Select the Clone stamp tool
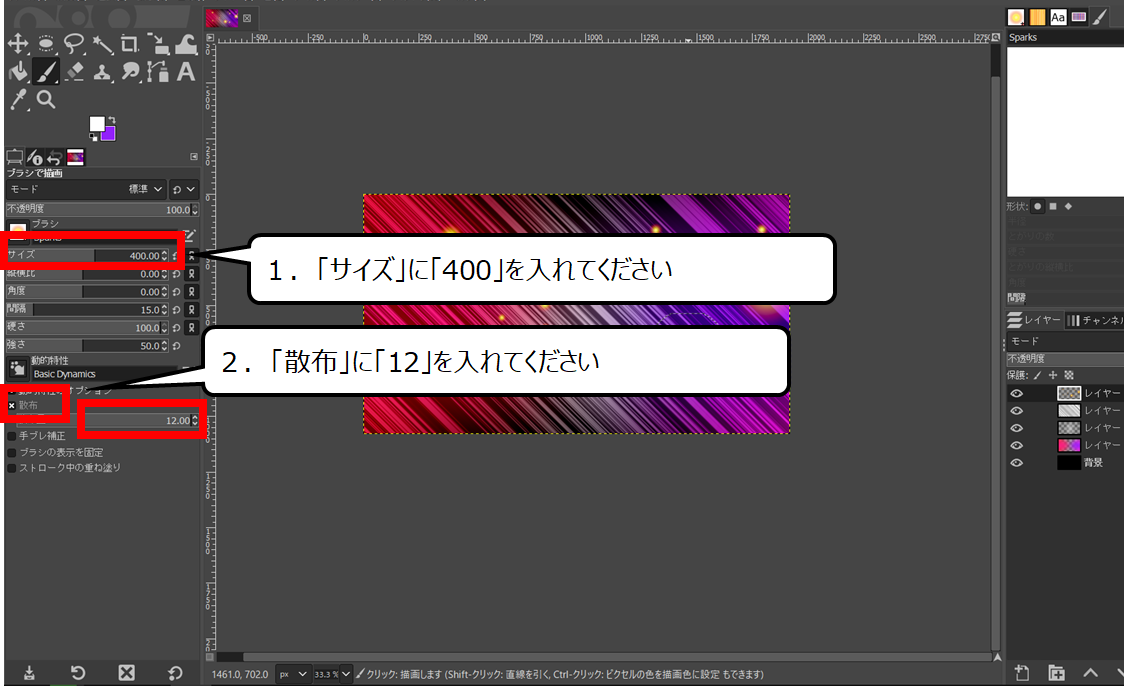1124x686 pixels. (x=103, y=72)
